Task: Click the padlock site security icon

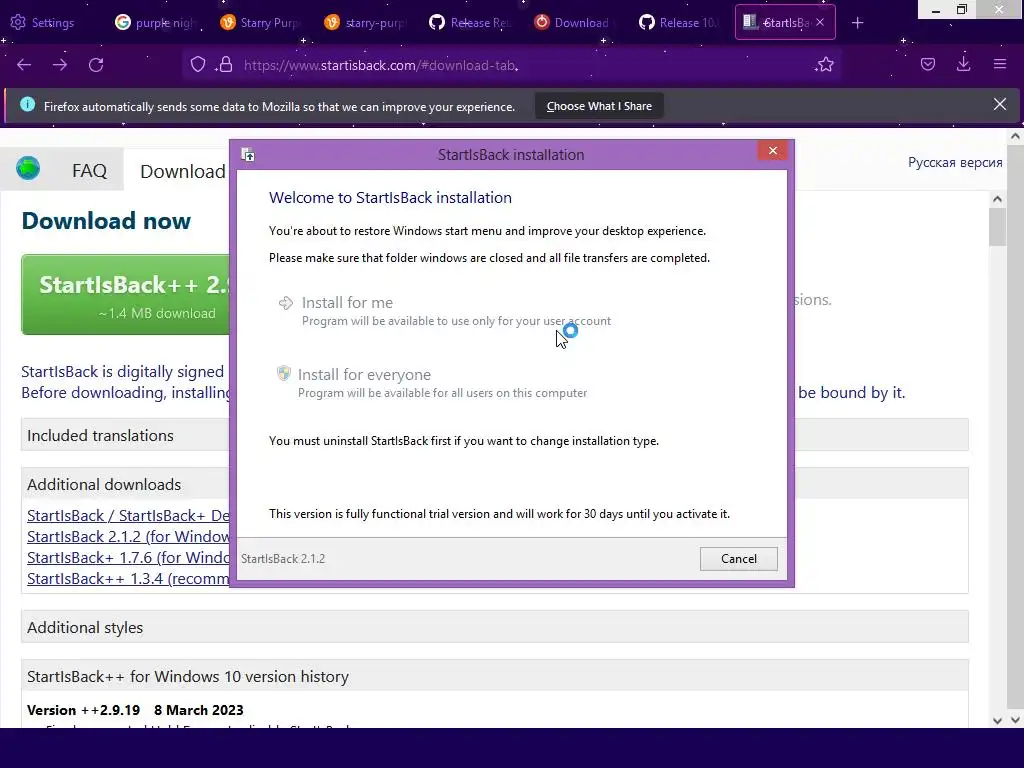Action: click(225, 65)
